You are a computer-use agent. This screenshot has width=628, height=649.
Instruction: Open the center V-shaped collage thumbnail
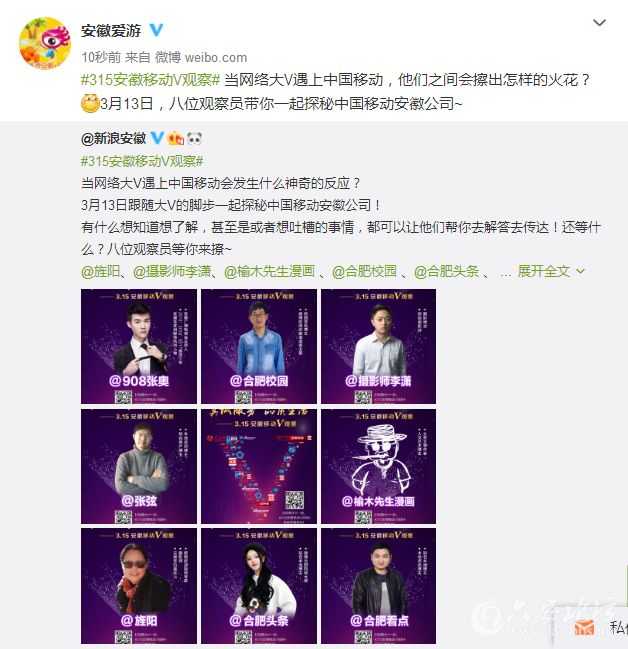click(259, 466)
